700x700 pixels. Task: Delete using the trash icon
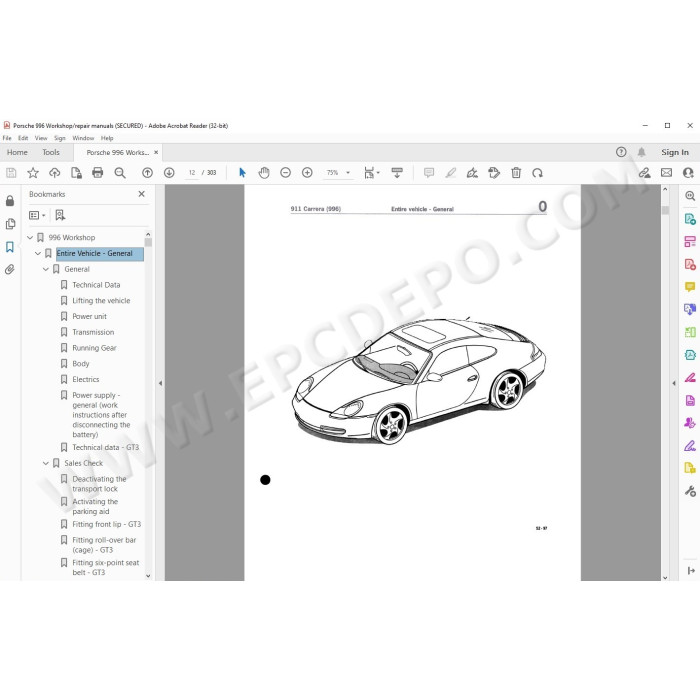click(516, 173)
